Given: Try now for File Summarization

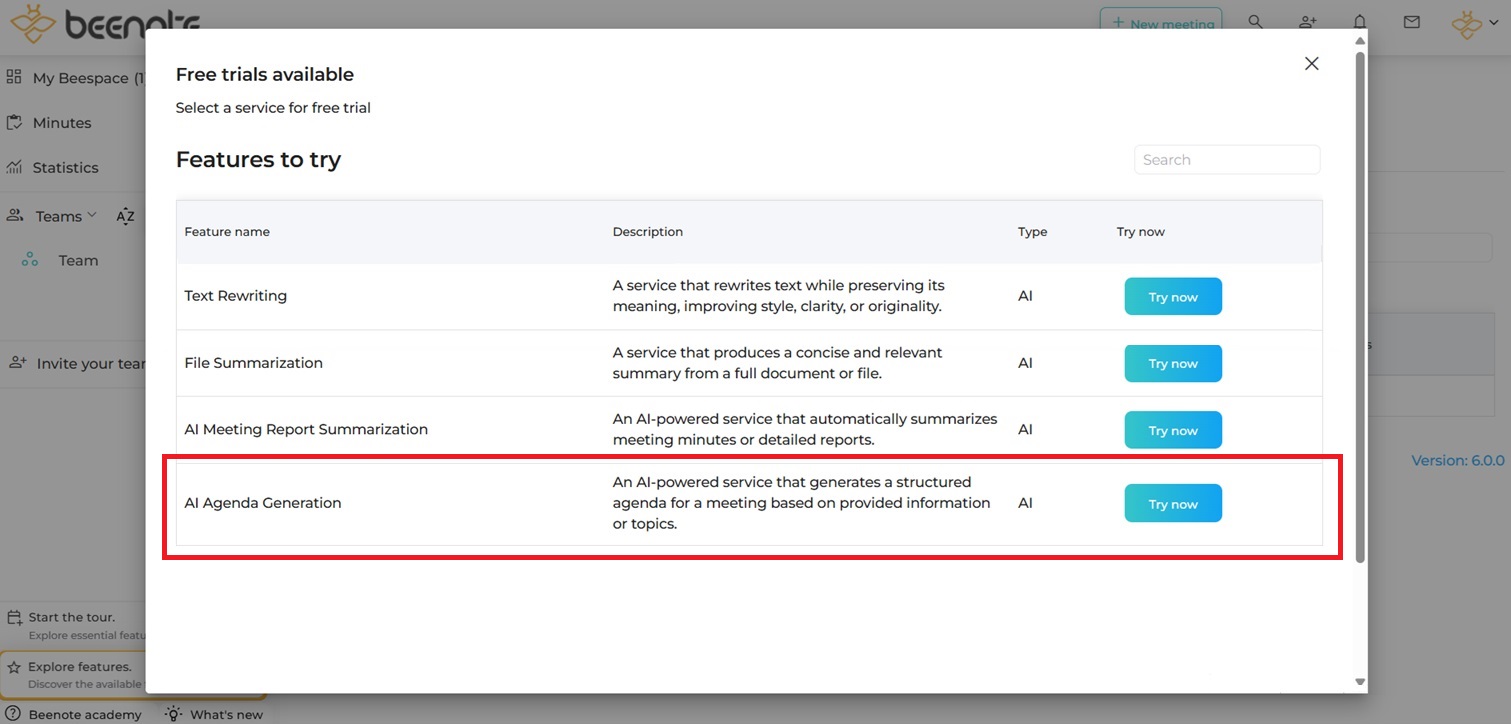Looking at the screenshot, I should click(x=1172, y=364).
